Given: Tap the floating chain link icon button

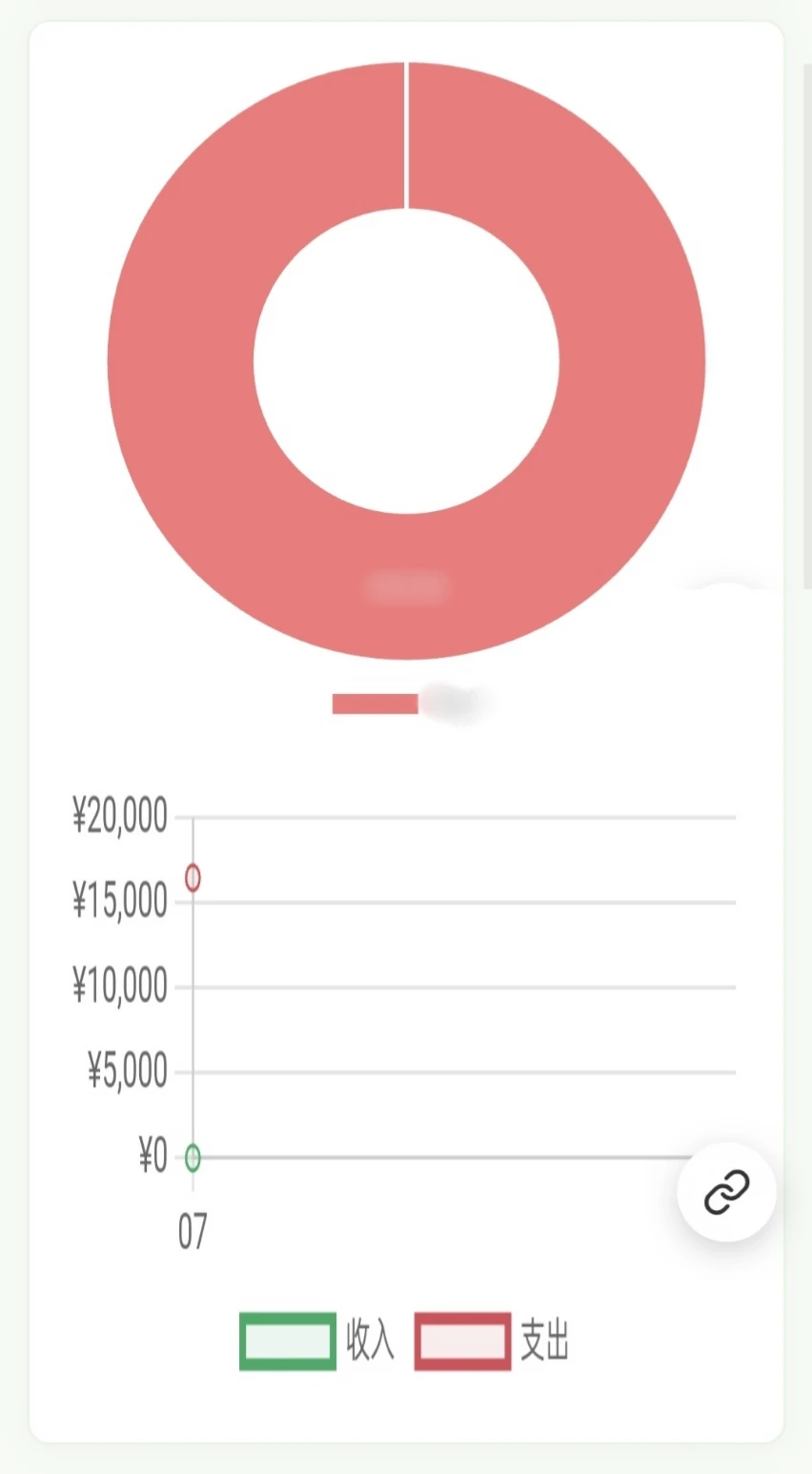Looking at the screenshot, I should coord(726,1192).
